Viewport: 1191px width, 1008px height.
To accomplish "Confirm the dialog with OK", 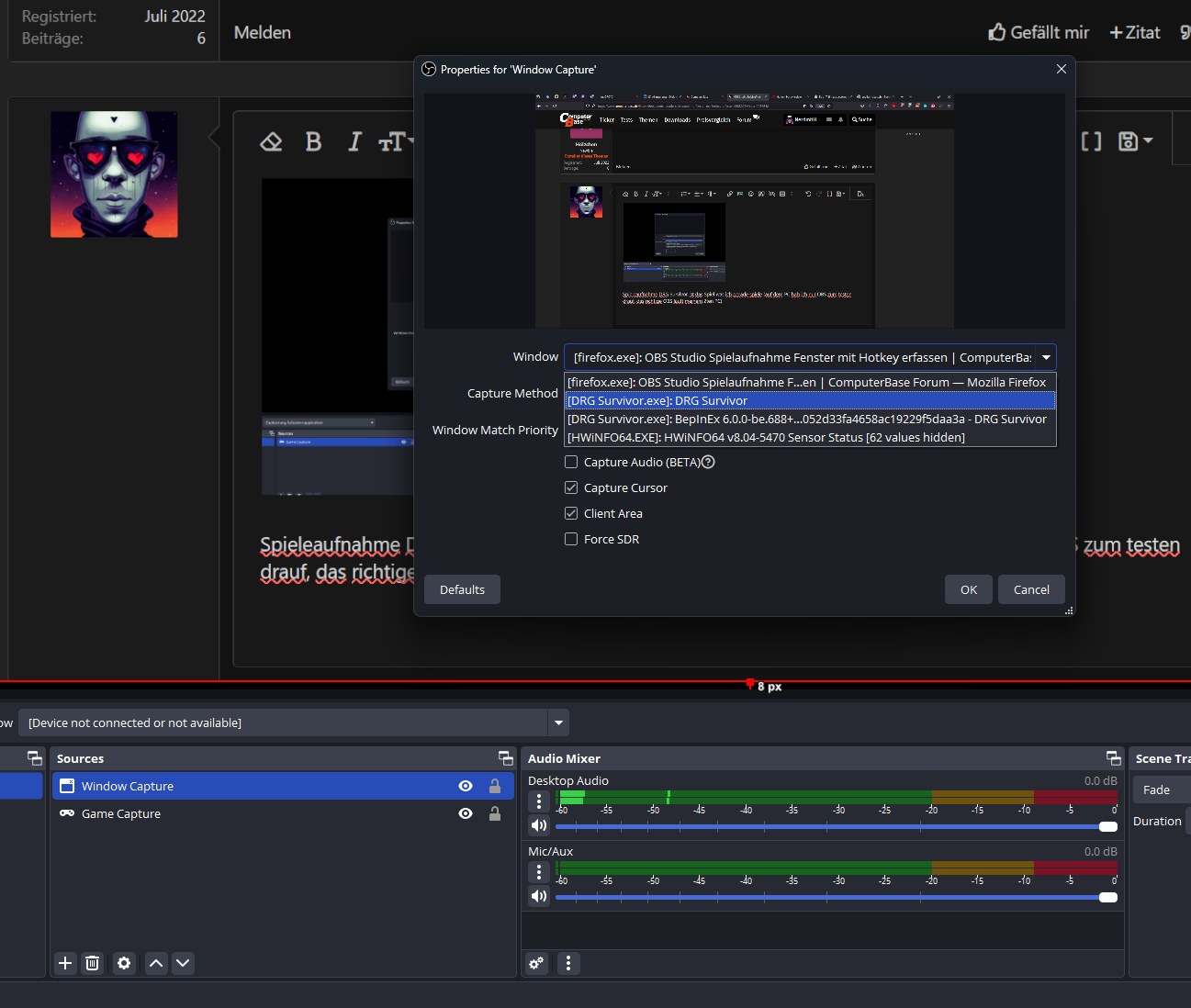I will 969,589.
